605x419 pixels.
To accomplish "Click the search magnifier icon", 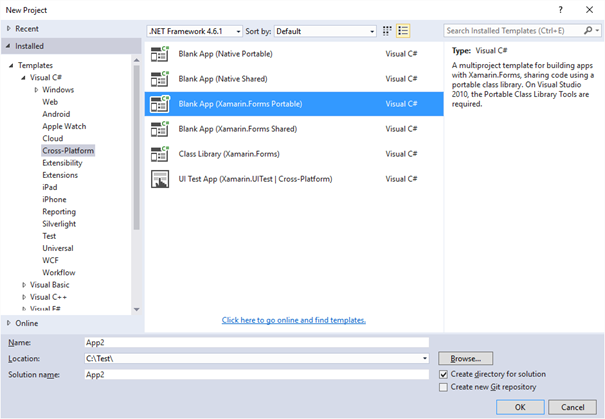I will coord(588,30).
